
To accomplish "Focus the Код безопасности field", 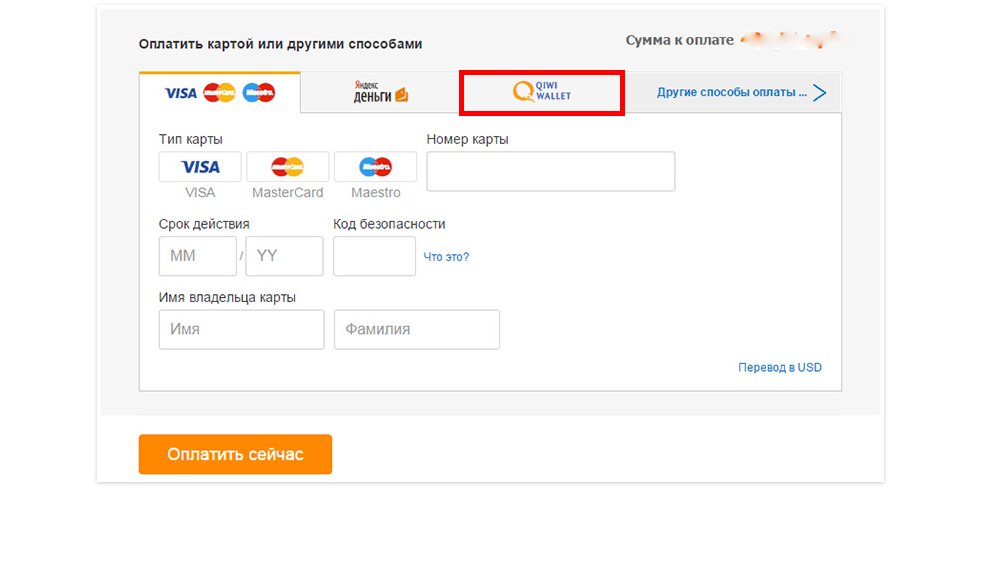I will click(x=374, y=256).
